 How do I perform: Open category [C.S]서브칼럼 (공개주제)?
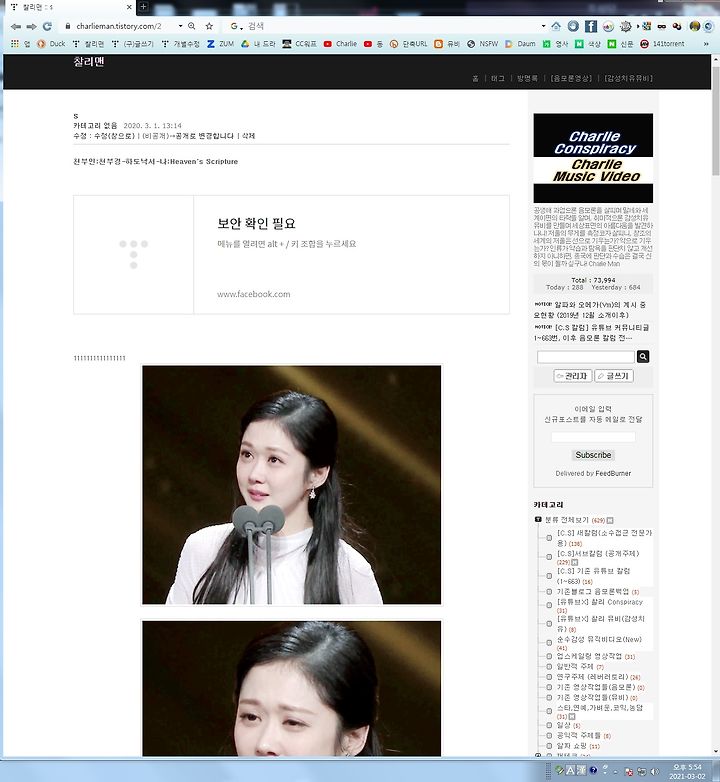point(597,557)
